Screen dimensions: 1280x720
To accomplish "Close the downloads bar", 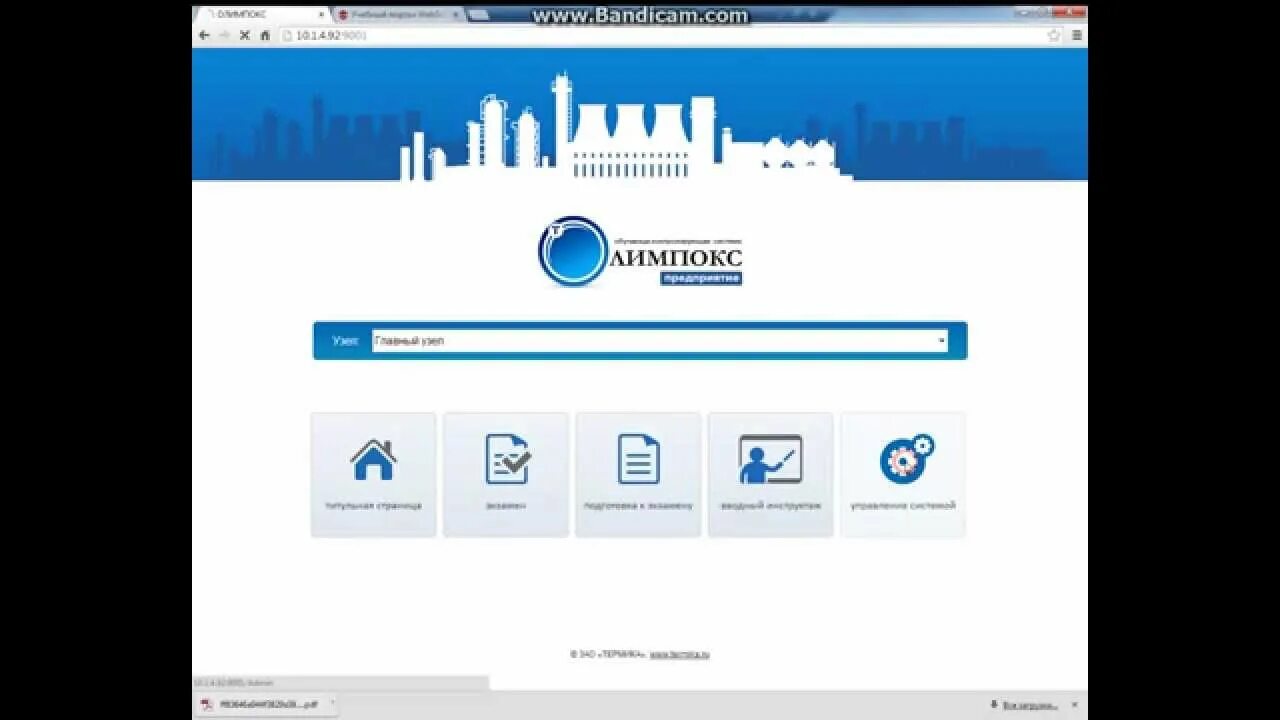I will 1077,705.
